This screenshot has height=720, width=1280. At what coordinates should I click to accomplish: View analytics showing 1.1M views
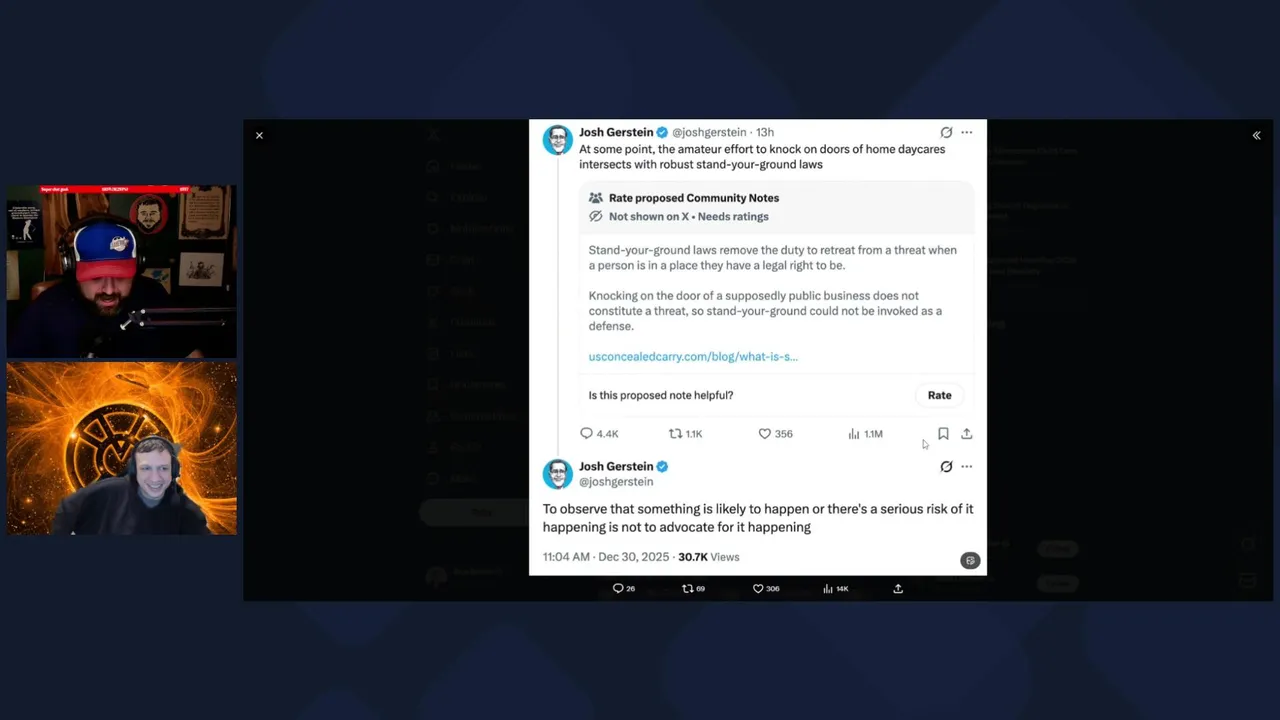tap(865, 434)
